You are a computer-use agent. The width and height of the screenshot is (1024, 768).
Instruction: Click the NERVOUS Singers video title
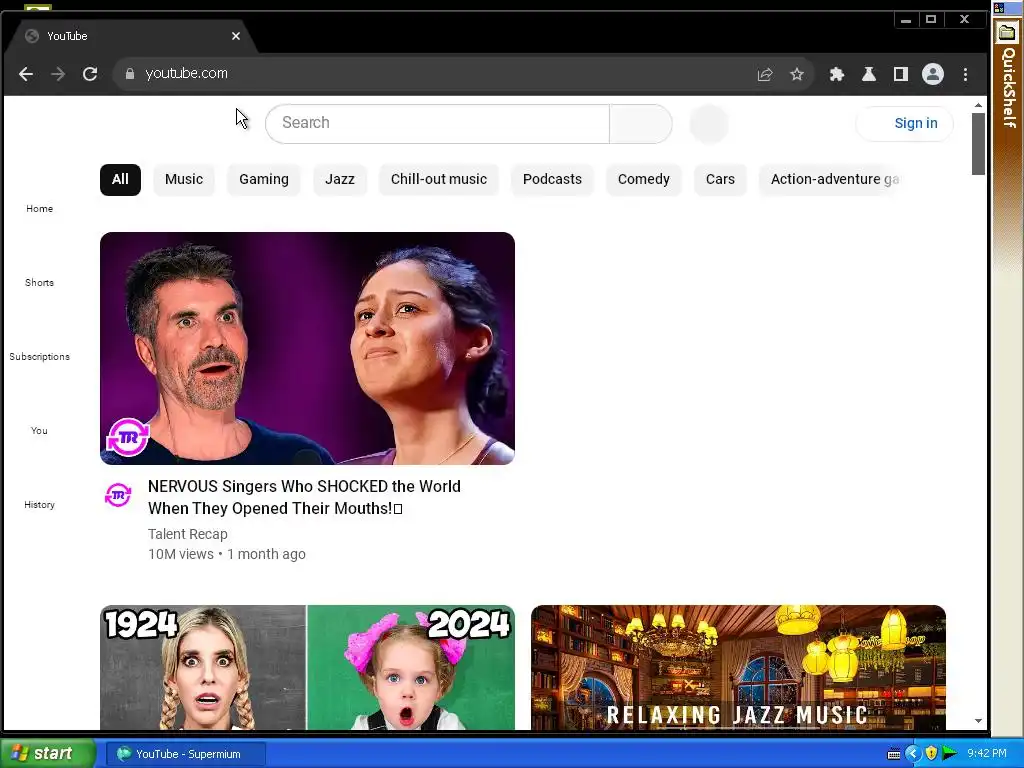click(x=304, y=498)
